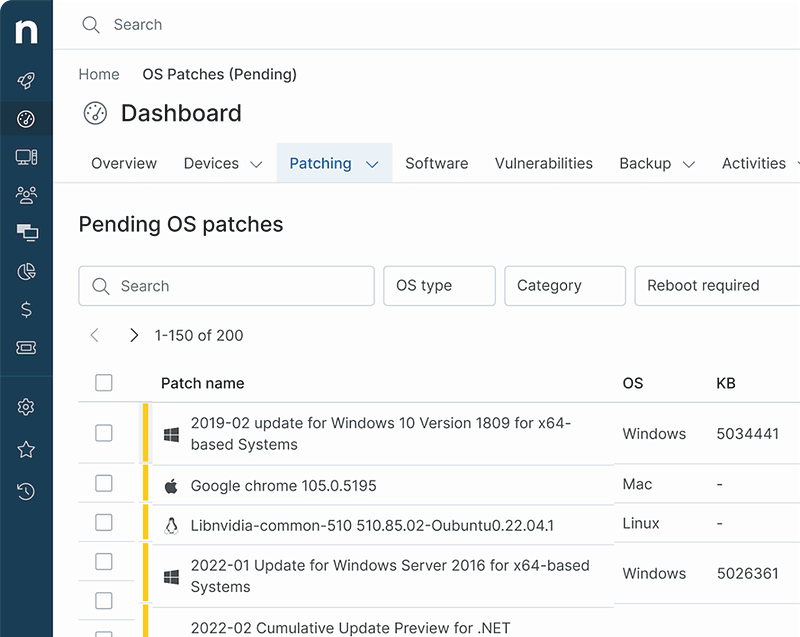Select the Devices icon in the sidebar
This screenshot has height=637, width=800.
[25, 156]
